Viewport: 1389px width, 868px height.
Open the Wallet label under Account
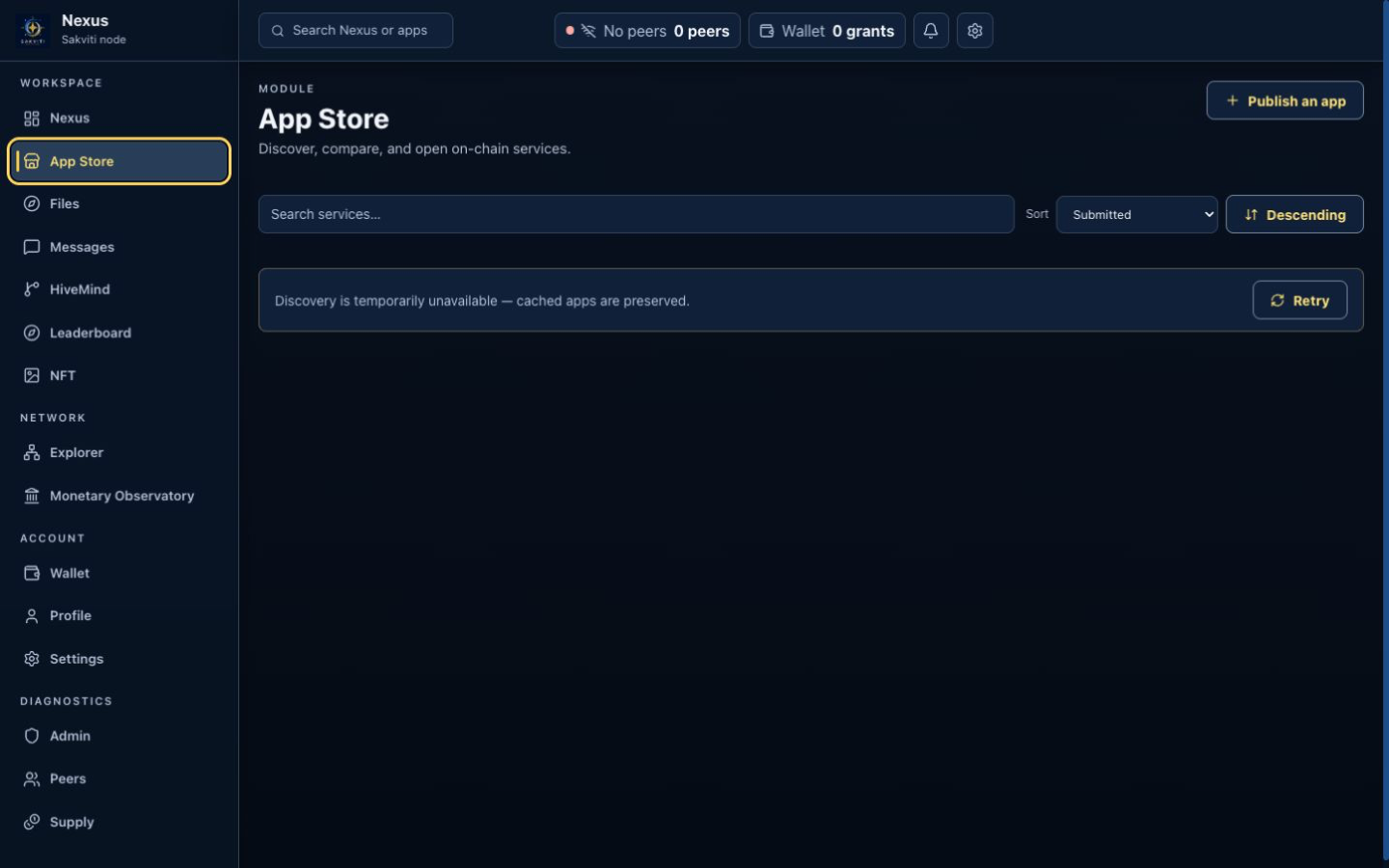[69, 573]
